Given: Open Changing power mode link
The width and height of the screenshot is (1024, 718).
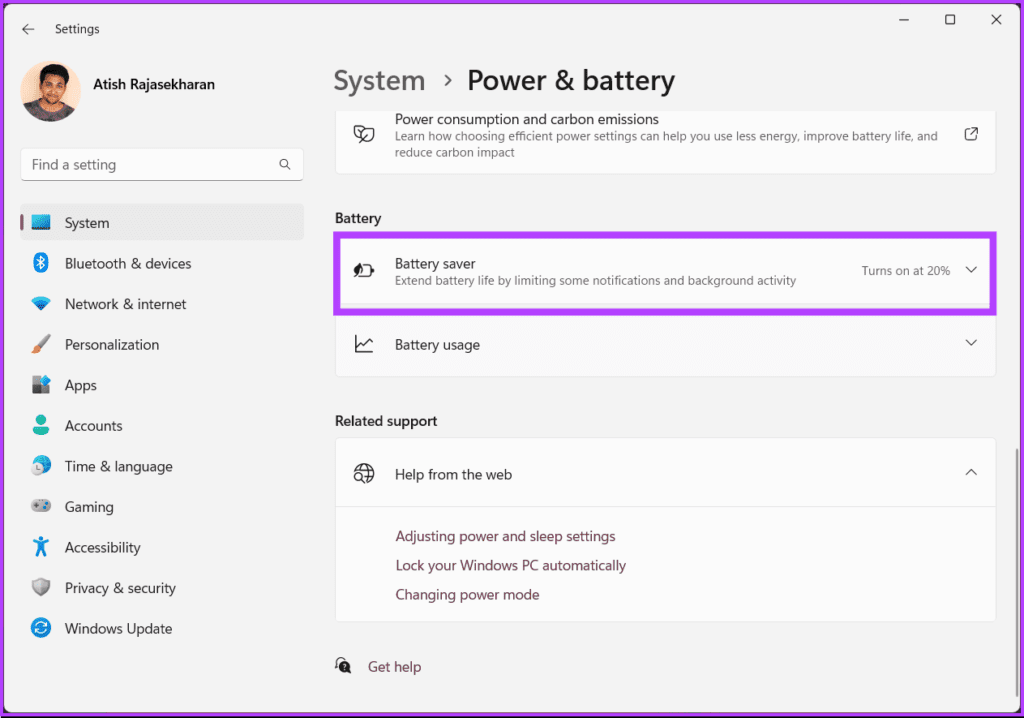Looking at the screenshot, I should pyautogui.click(x=467, y=595).
